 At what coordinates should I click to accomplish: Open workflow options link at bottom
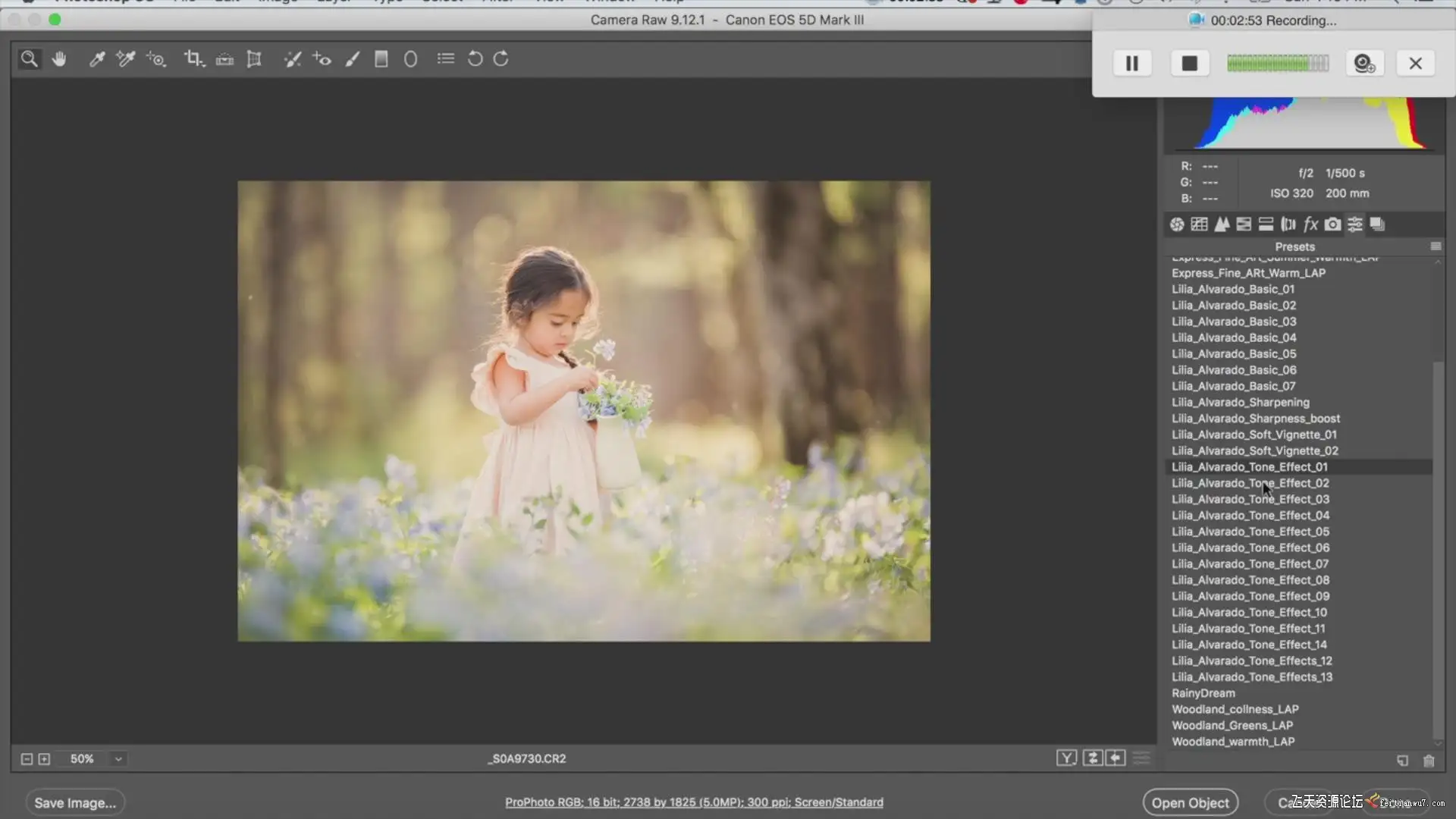[x=694, y=802]
